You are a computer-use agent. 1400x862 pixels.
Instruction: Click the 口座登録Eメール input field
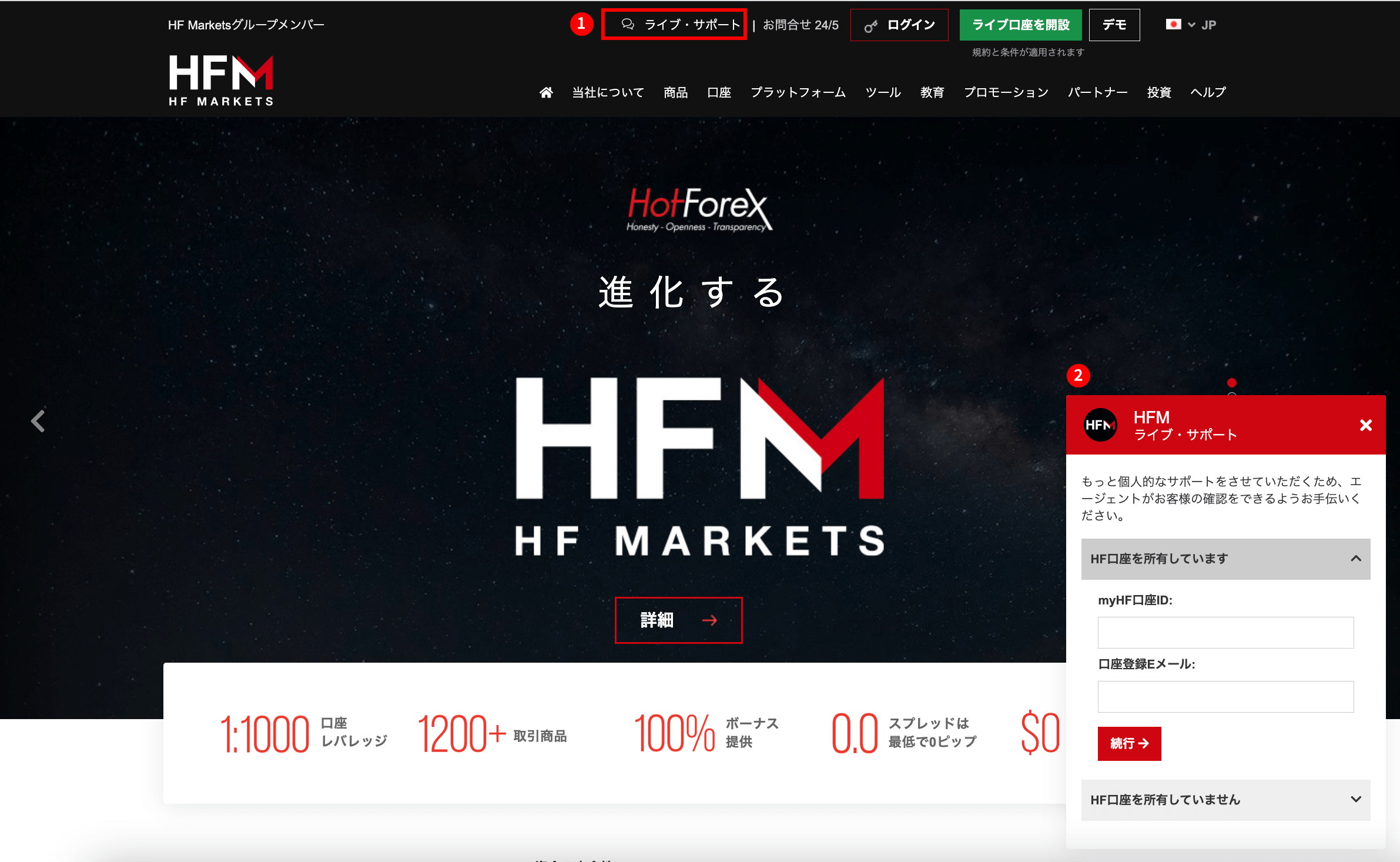(1226, 697)
